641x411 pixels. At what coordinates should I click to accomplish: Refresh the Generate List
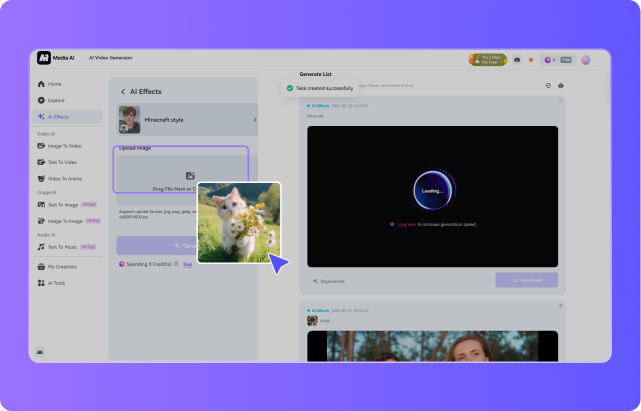coord(547,85)
